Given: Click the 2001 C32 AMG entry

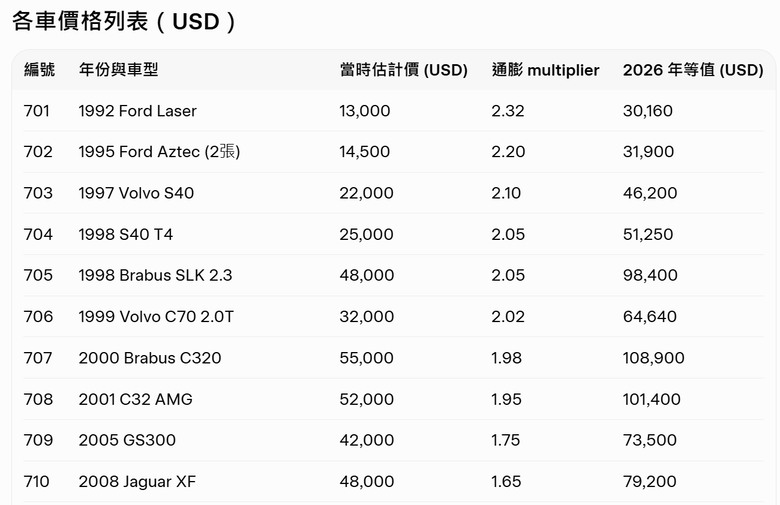Looking at the screenshot, I should [x=135, y=399].
